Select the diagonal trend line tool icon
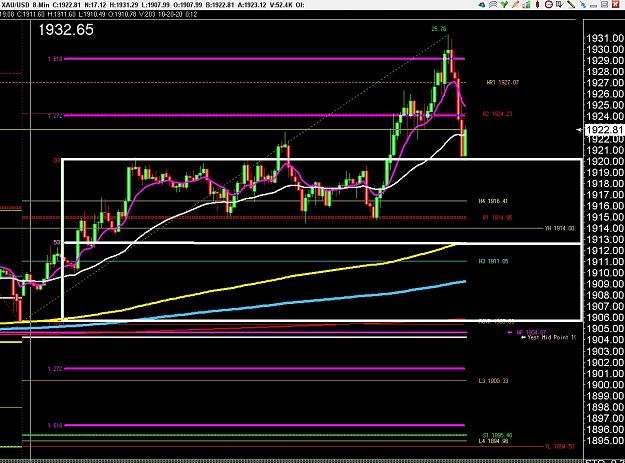 tap(571, 4)
